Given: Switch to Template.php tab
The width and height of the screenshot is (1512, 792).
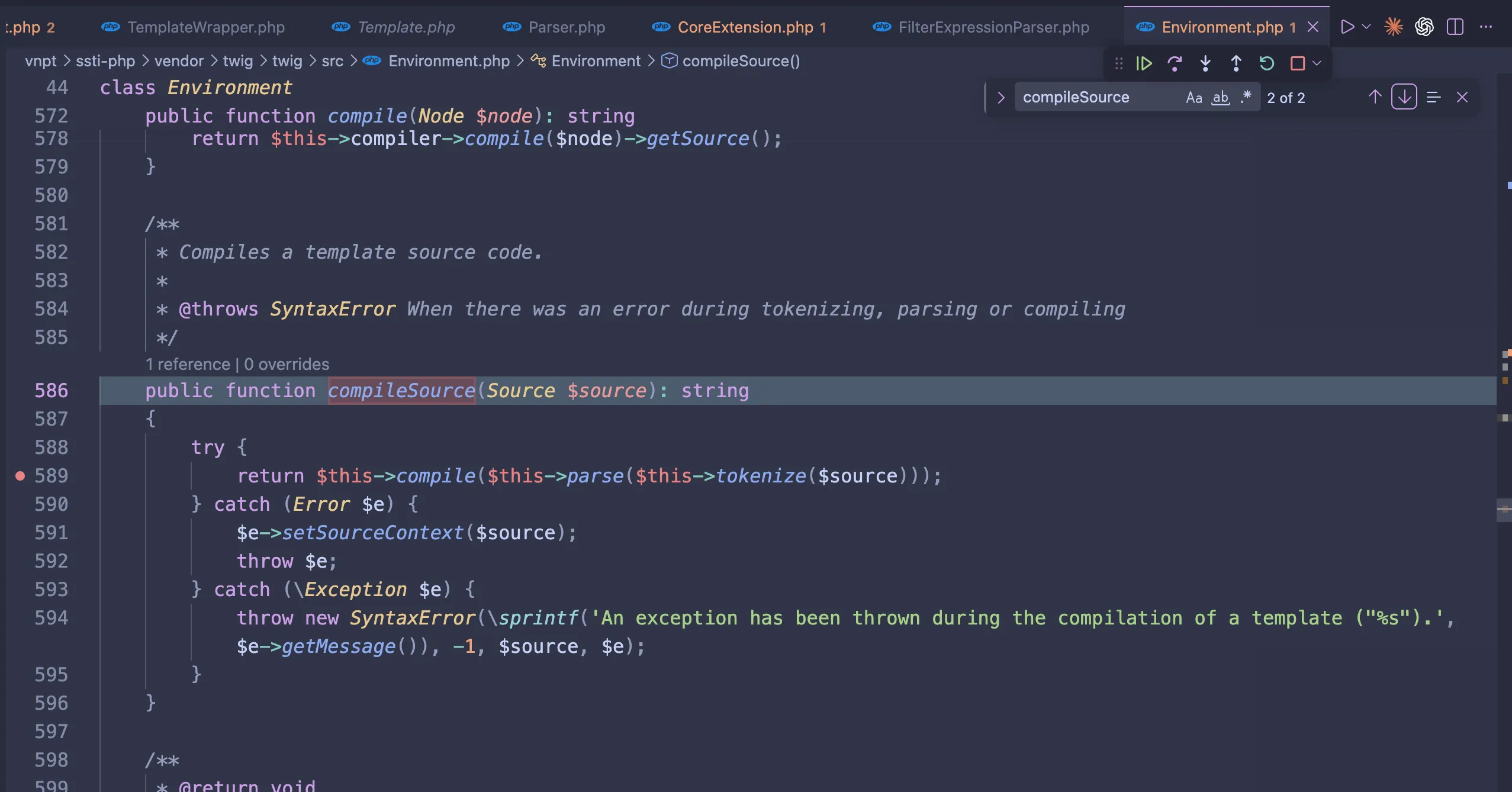Looking at the screenshot, I should coord(406,27).
